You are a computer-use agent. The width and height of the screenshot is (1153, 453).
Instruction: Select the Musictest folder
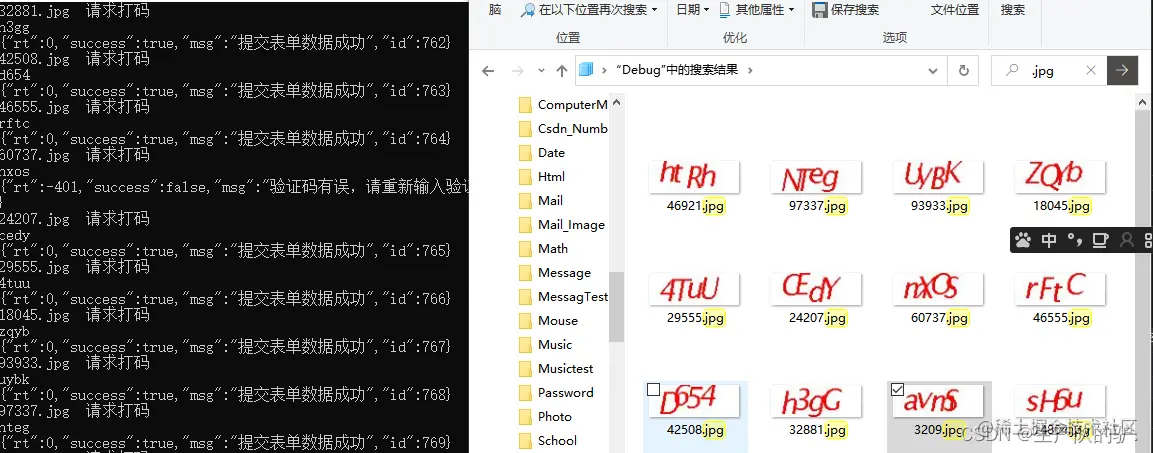tap(556, 368)
